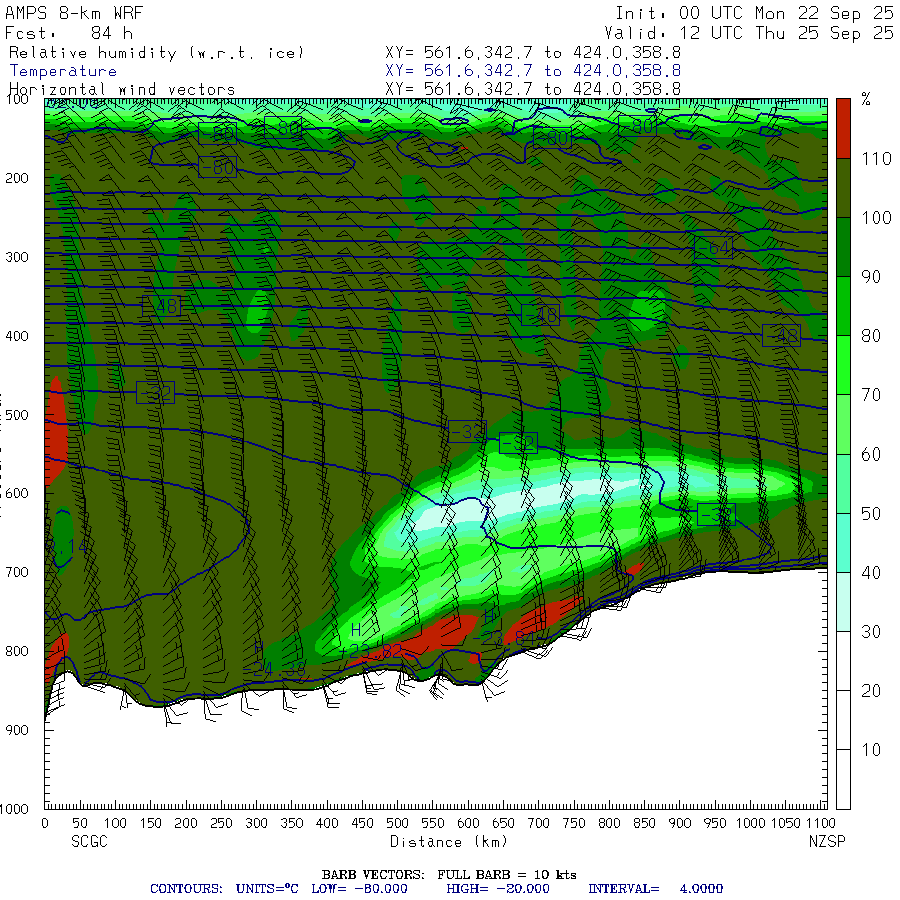Click the 110 tick label on the colorbar

tap(873, 158)
